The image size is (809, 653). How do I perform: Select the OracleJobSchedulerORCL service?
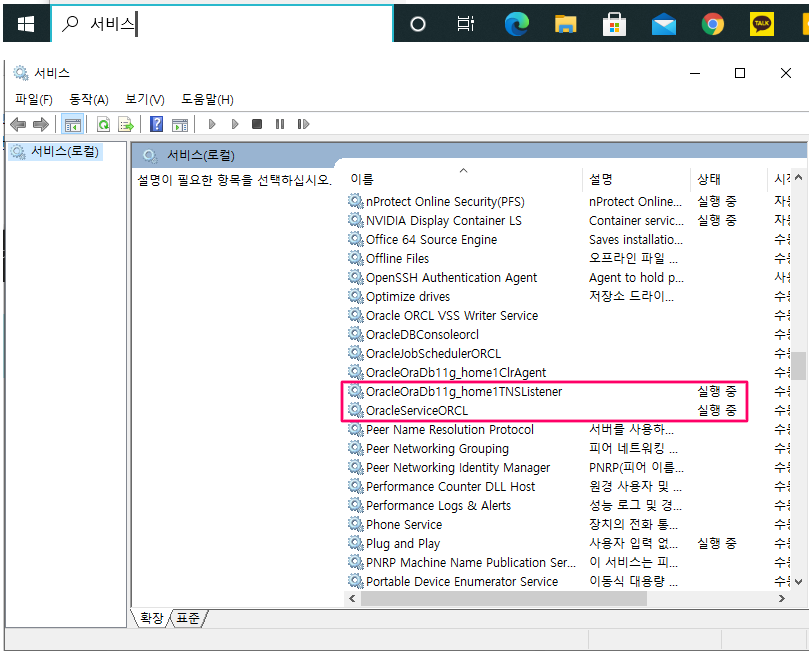(x=433, y=354)
